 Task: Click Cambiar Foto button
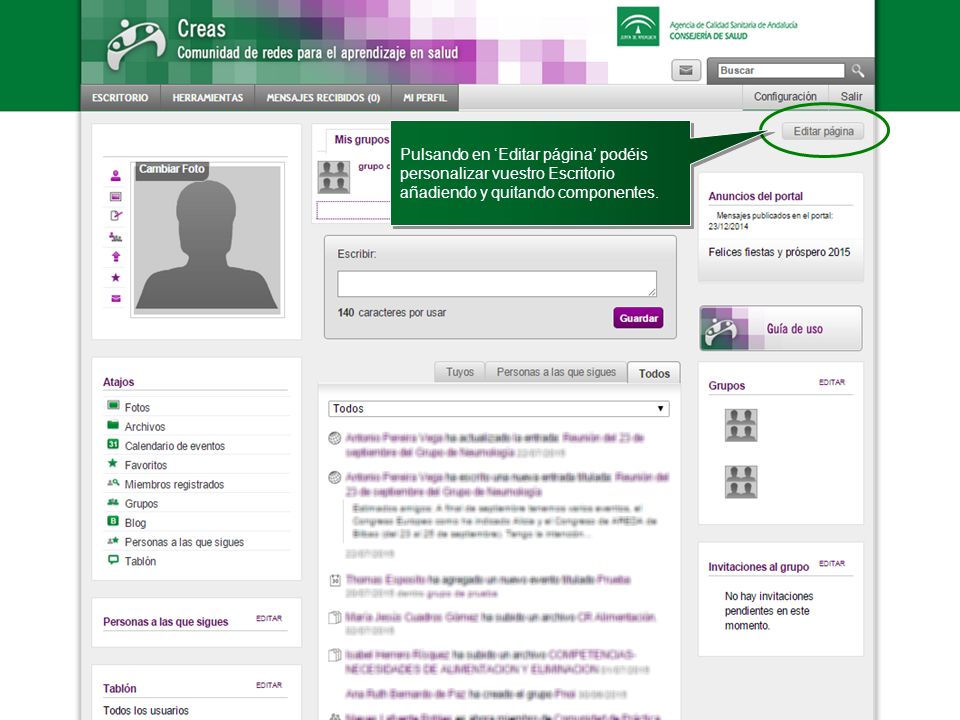(171, 169)
